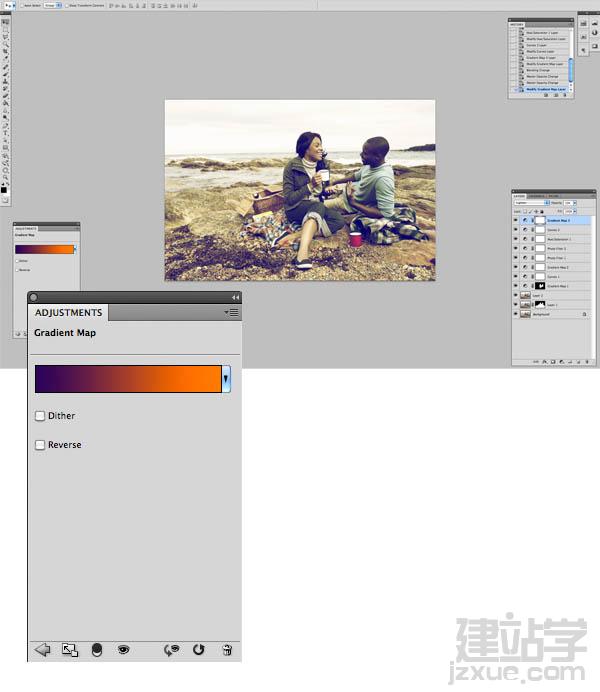Switch panel to expanded view icon
600x692 pixels.
(x=70, y=650)
